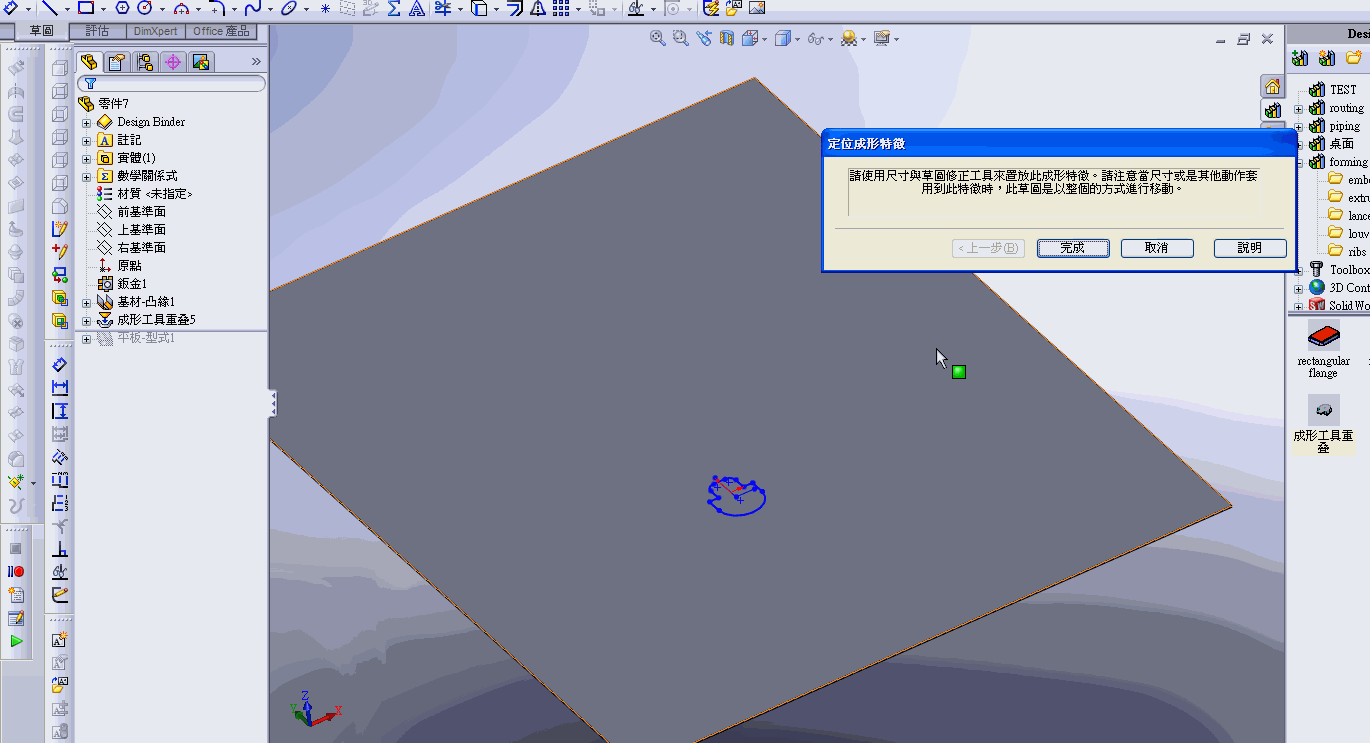1370x743 pixels.
Task: Switch to DisplayManager tab
Action: tap(201, 62)
